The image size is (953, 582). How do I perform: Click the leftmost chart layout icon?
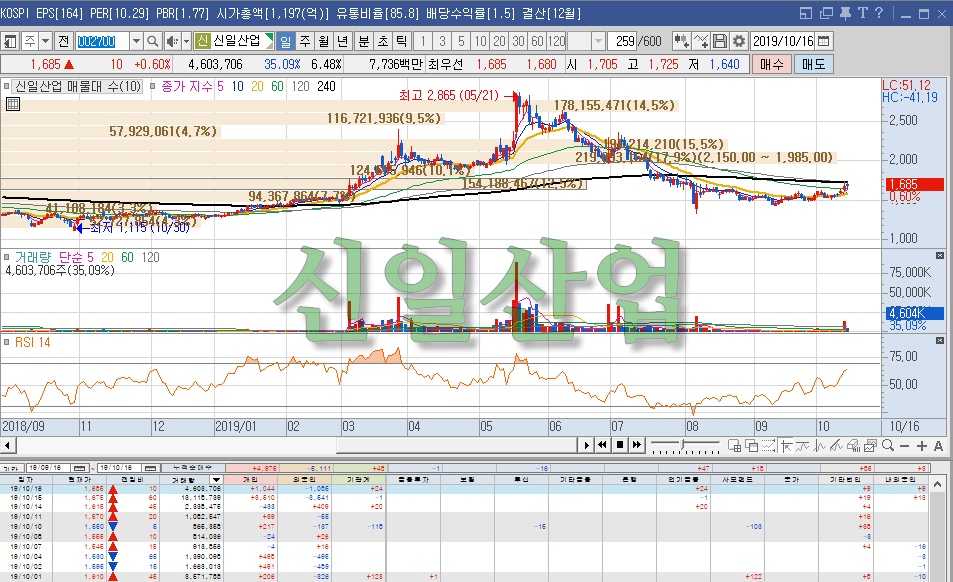[10, 41]
